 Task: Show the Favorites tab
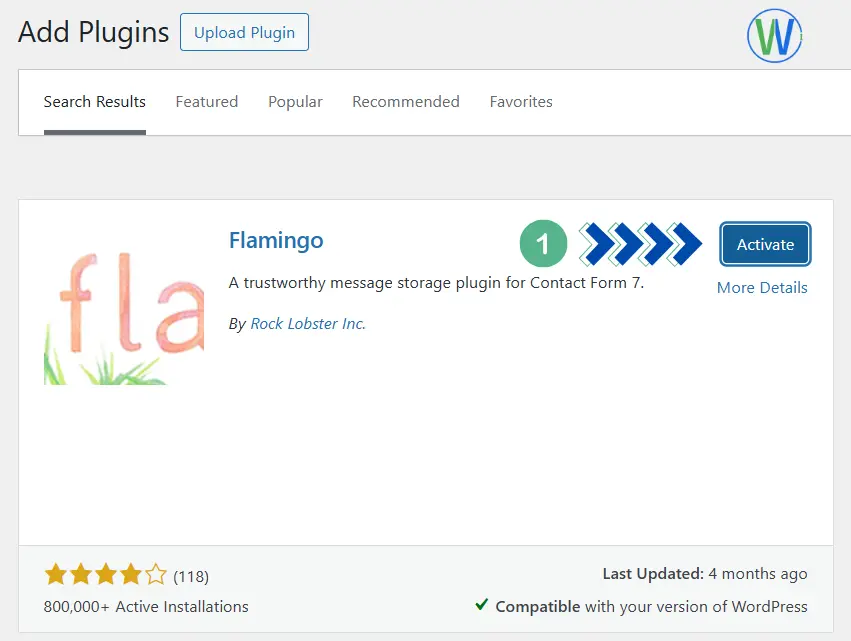click(521, 102)
